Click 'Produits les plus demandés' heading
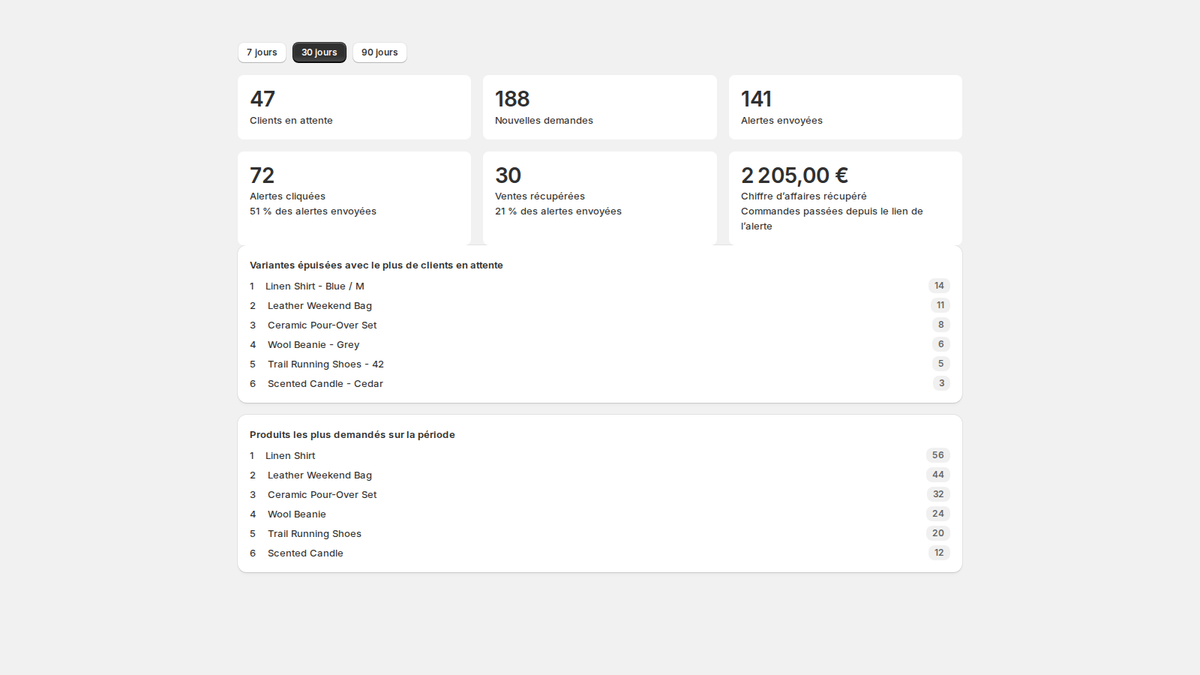The image size is (1200, 675). pos(352,435)
